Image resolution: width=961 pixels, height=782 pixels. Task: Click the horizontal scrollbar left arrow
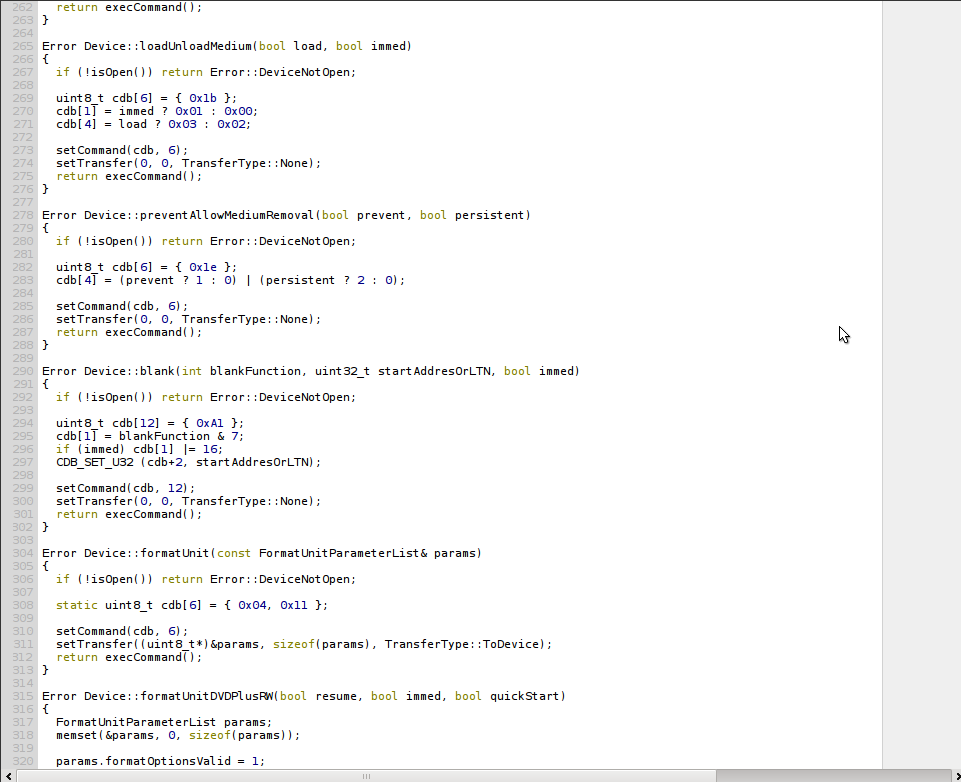(x=8, y=776)
